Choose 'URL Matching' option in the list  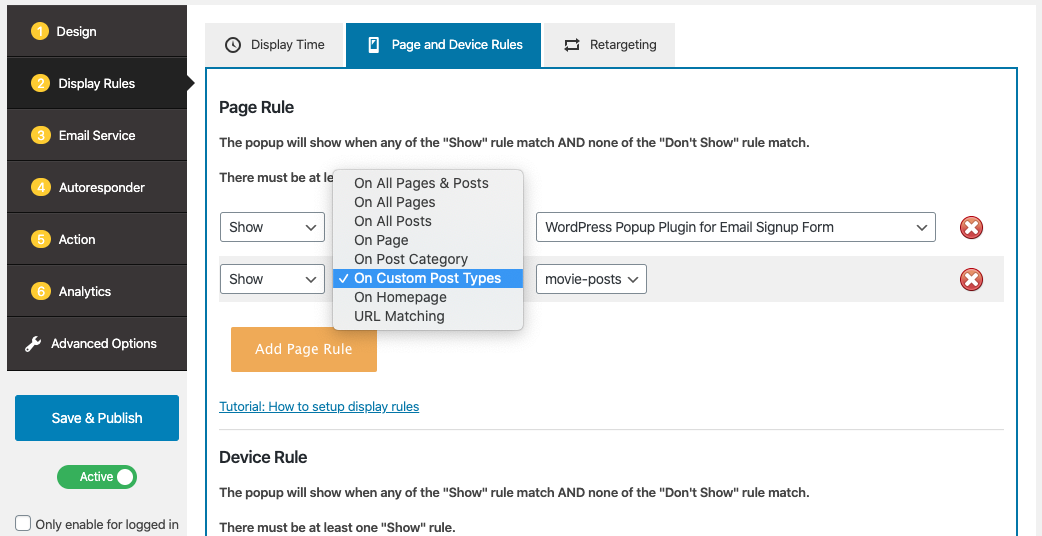pyautogui.click(x=399, y=316)
